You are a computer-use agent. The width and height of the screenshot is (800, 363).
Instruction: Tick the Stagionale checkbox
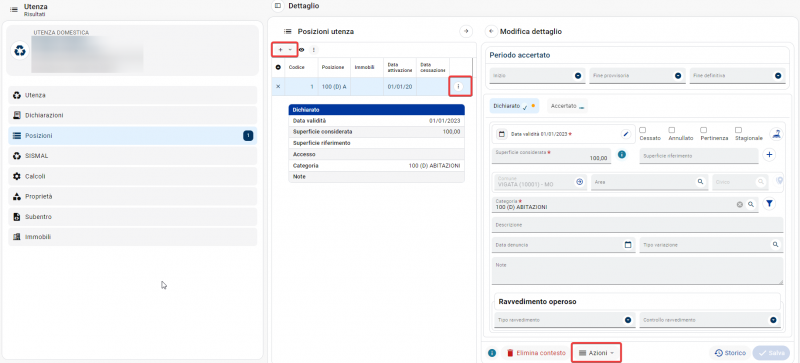pos(738,130)
